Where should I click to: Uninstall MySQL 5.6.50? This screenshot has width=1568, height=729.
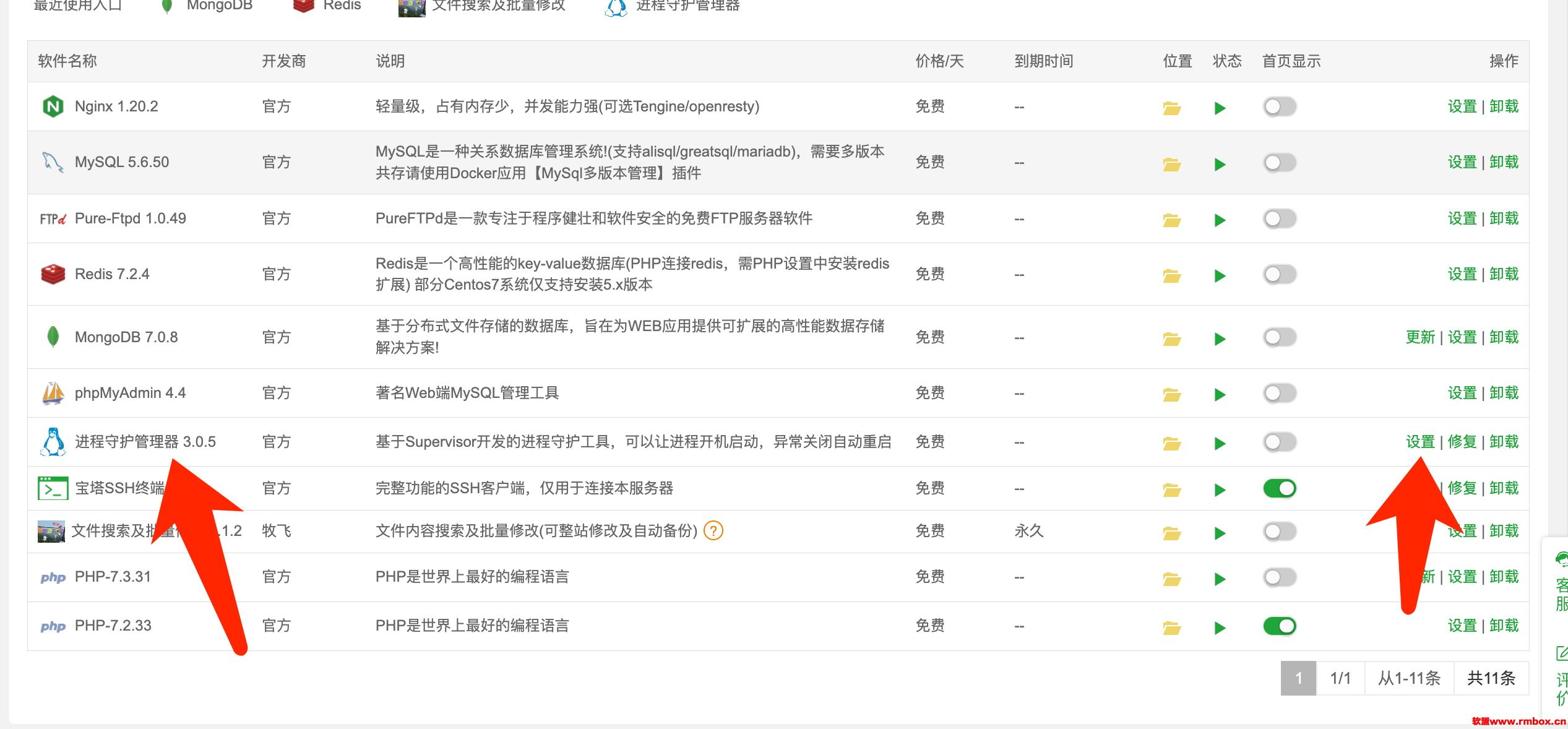click(1504, 163)
